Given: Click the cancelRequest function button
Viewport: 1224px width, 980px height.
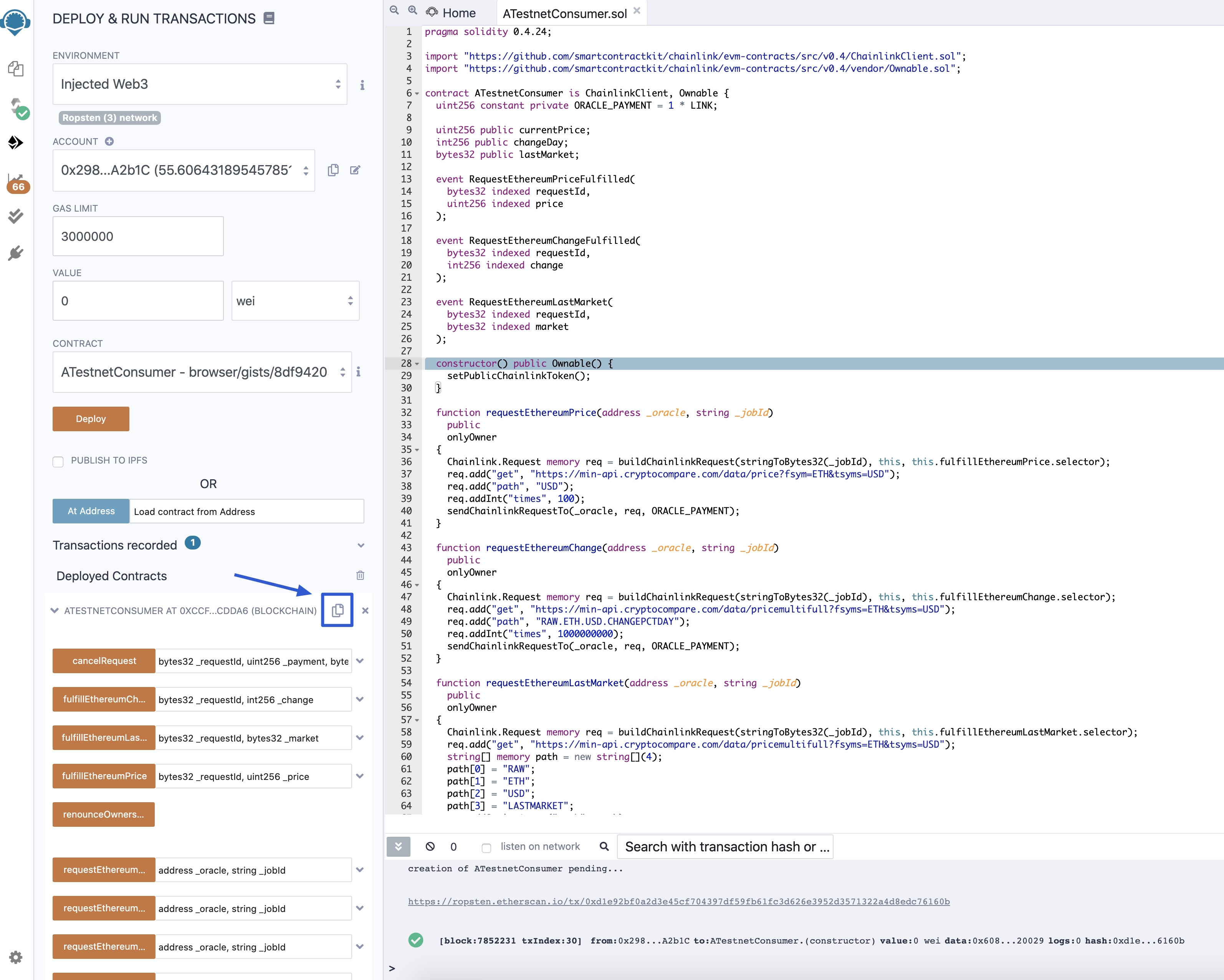Looking at the screenshot, I should (x=104, y=661).
